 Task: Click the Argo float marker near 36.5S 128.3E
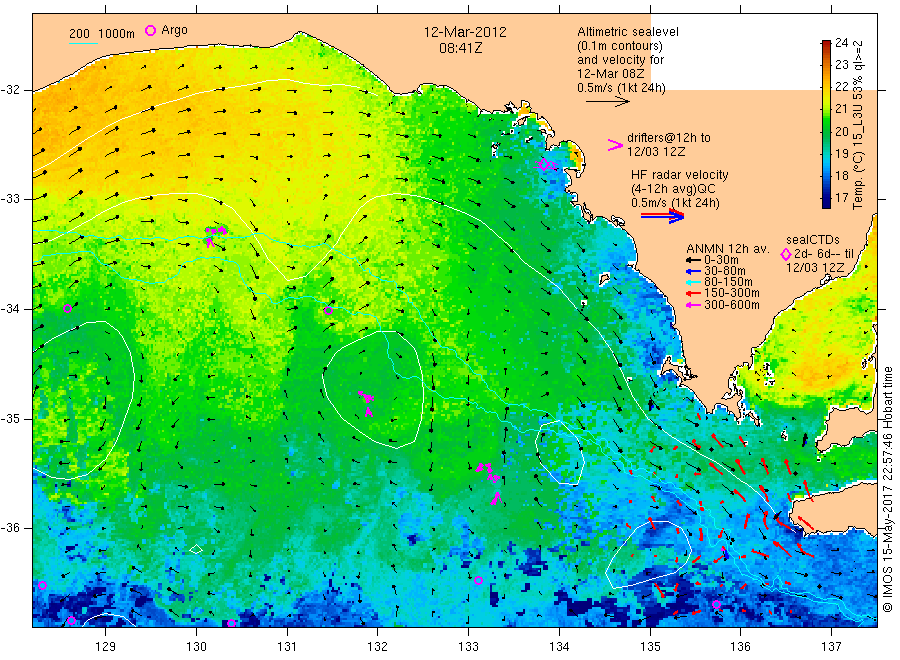[x=42, y=585]
